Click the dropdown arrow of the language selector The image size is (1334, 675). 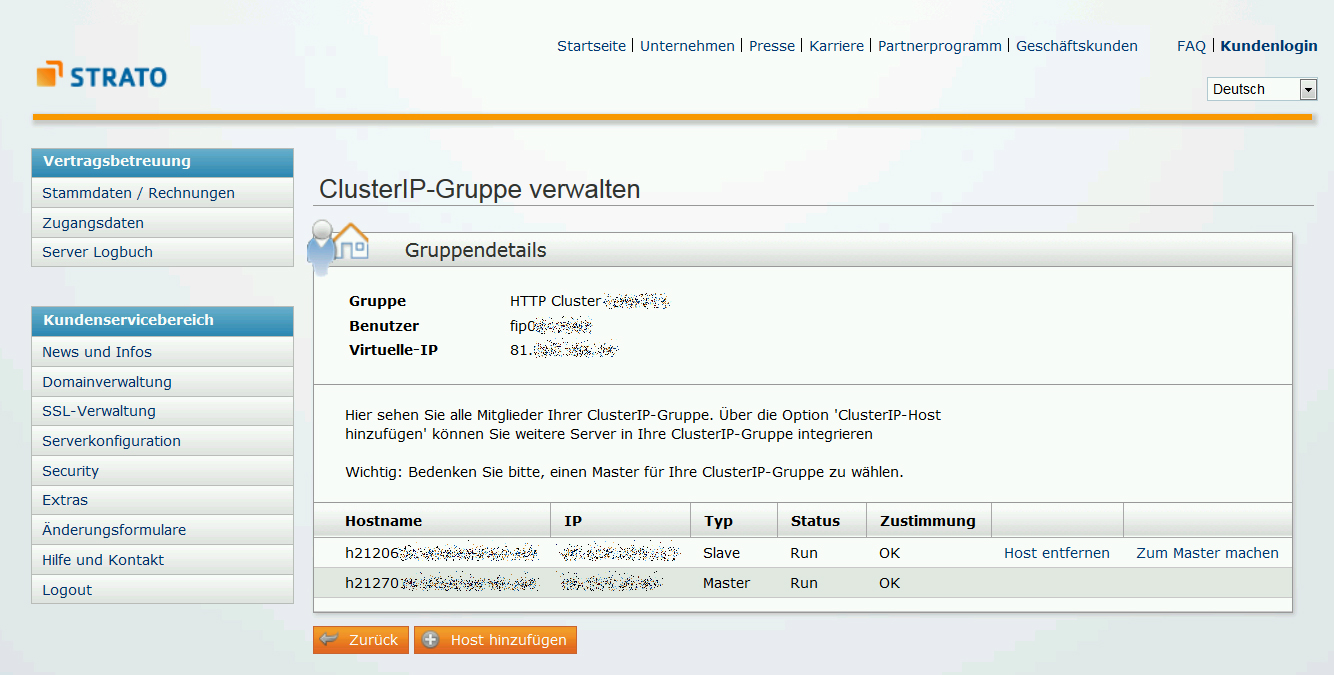pyautogui.click(x=1308, y=89)
